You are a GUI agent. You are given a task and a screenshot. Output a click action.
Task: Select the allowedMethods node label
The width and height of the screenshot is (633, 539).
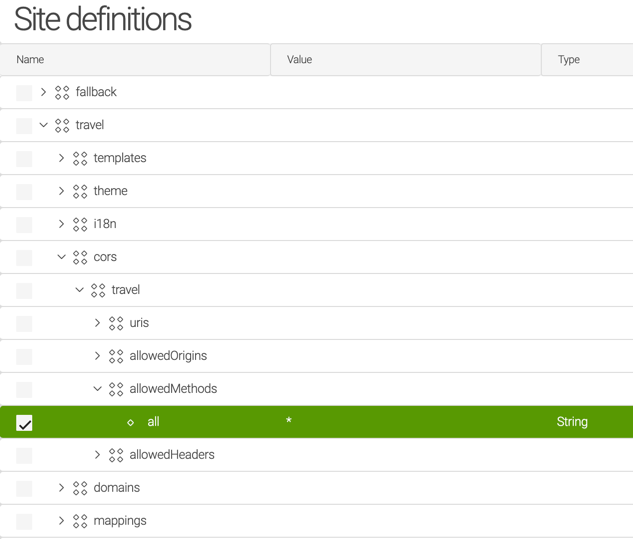tap(173, 389)
